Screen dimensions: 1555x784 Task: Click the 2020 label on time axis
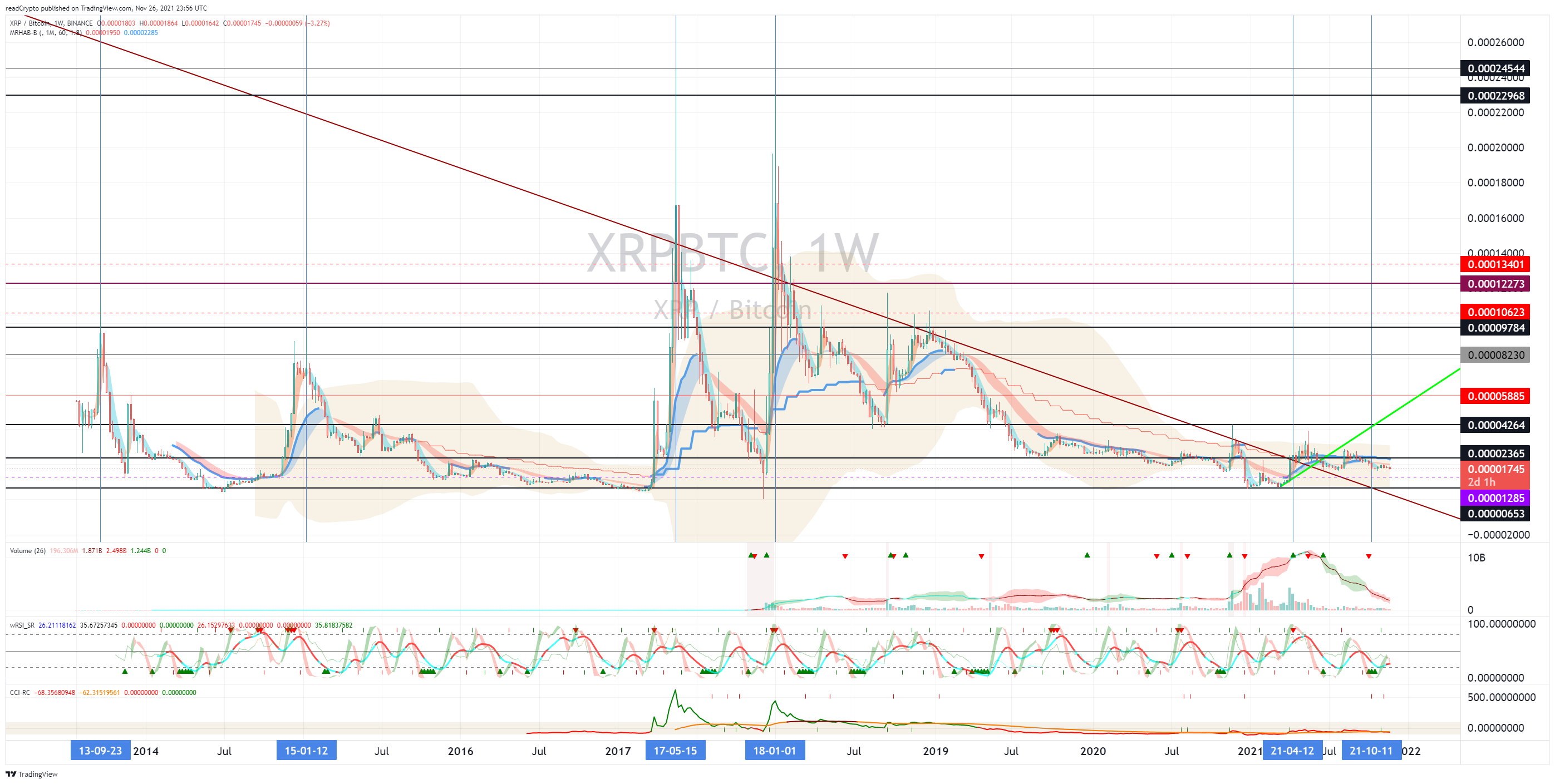(x=1093, y=751)
